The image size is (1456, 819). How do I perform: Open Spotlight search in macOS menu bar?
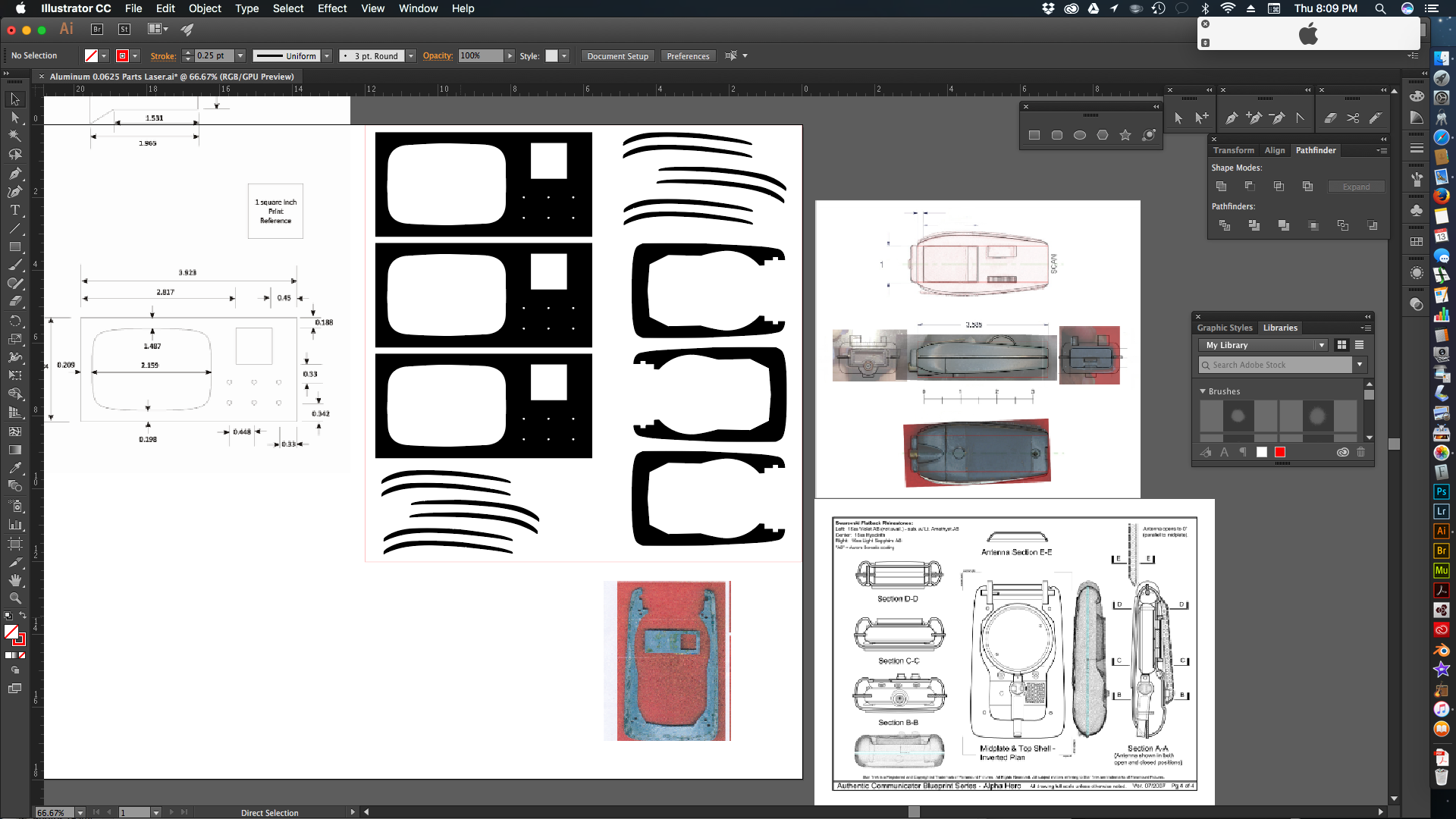(x=1380, y=8)
